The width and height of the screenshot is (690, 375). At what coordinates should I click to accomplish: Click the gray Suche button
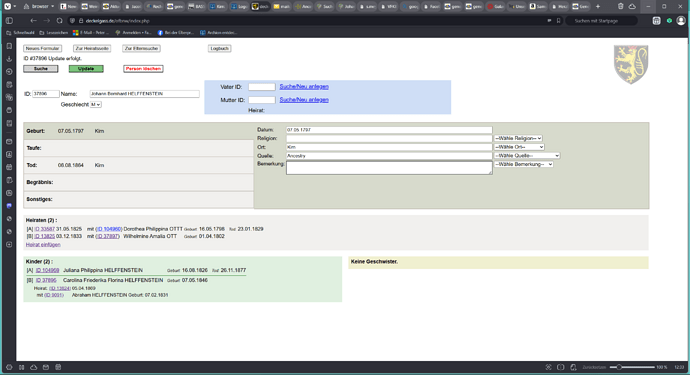click(40, 69)
